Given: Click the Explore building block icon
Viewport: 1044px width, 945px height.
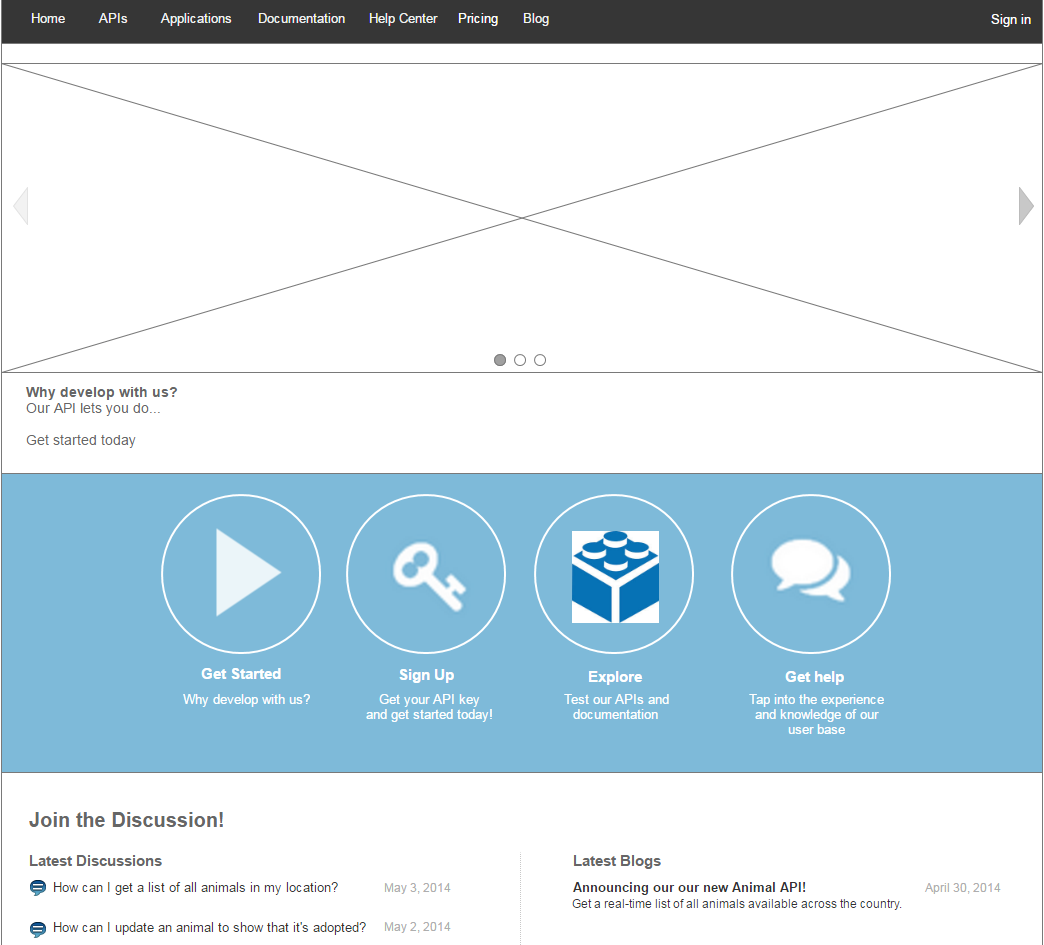Looking at the screenshot, I should tap(615, 577).
